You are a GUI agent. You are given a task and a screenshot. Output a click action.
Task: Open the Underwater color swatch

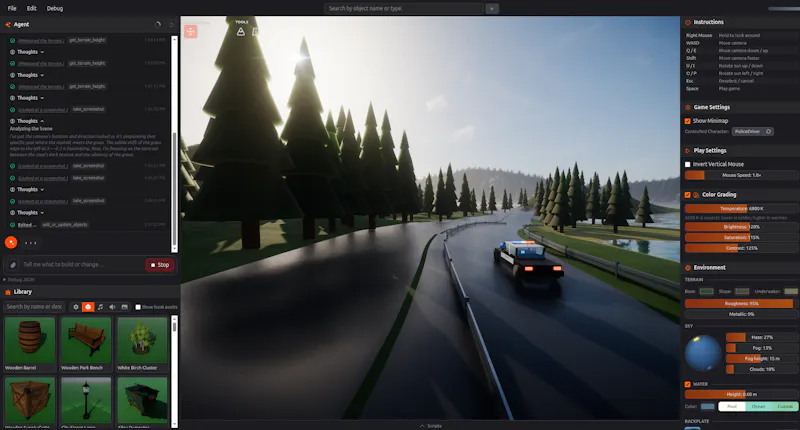pyautogui.click(x=791, y=291)
